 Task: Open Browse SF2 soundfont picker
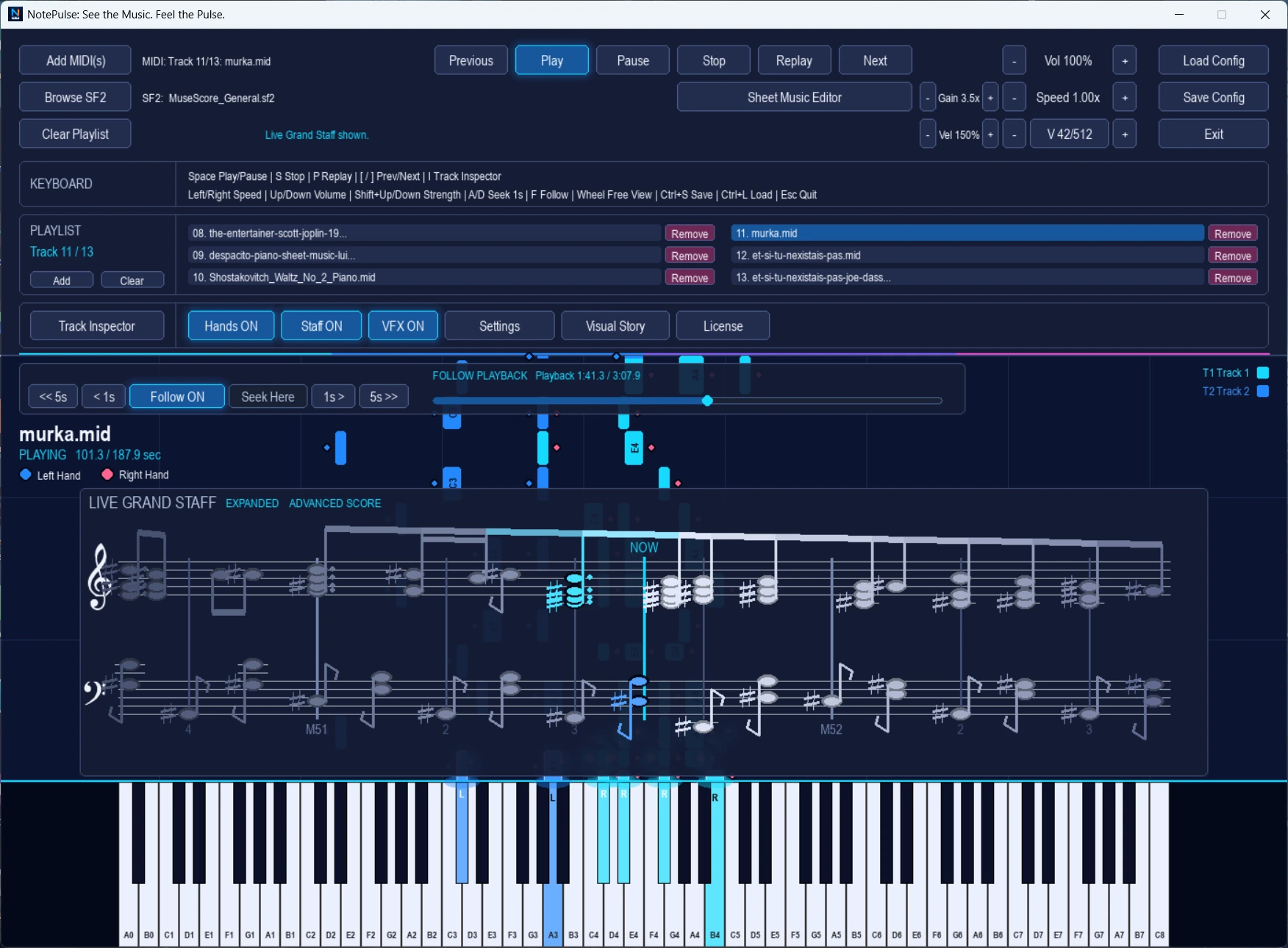tap(75, 97)
